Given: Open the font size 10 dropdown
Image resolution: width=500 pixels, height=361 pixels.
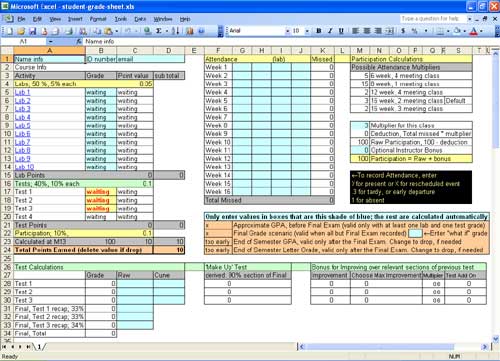Looking at the screenshot, I should pos(307,31).
